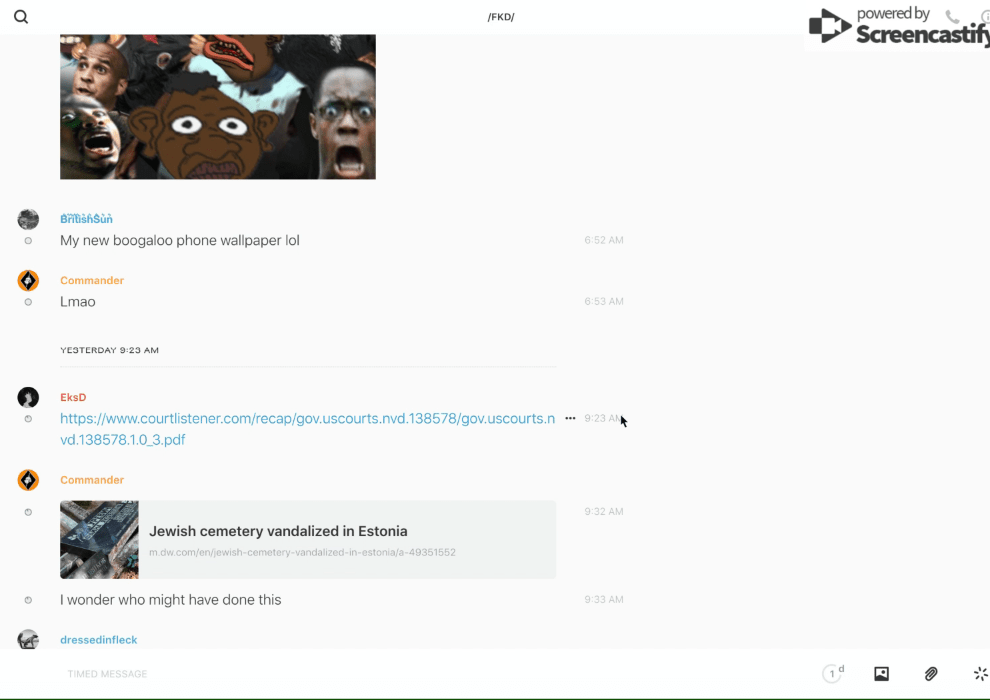Open the more options dots on EksD's message
The height and width of the screenshot is (700, 990).
(570, 419)
